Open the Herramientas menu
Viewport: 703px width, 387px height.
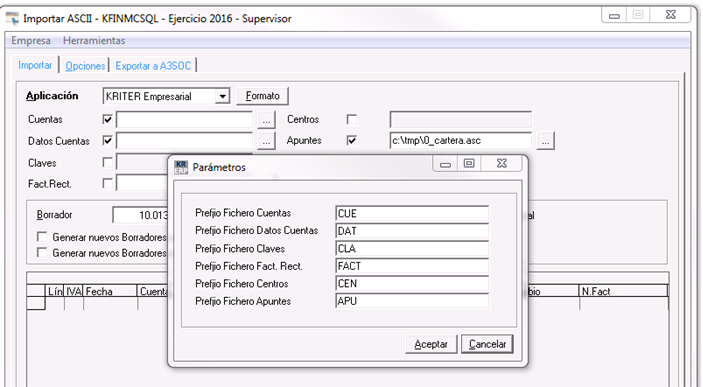click(94, 40)
